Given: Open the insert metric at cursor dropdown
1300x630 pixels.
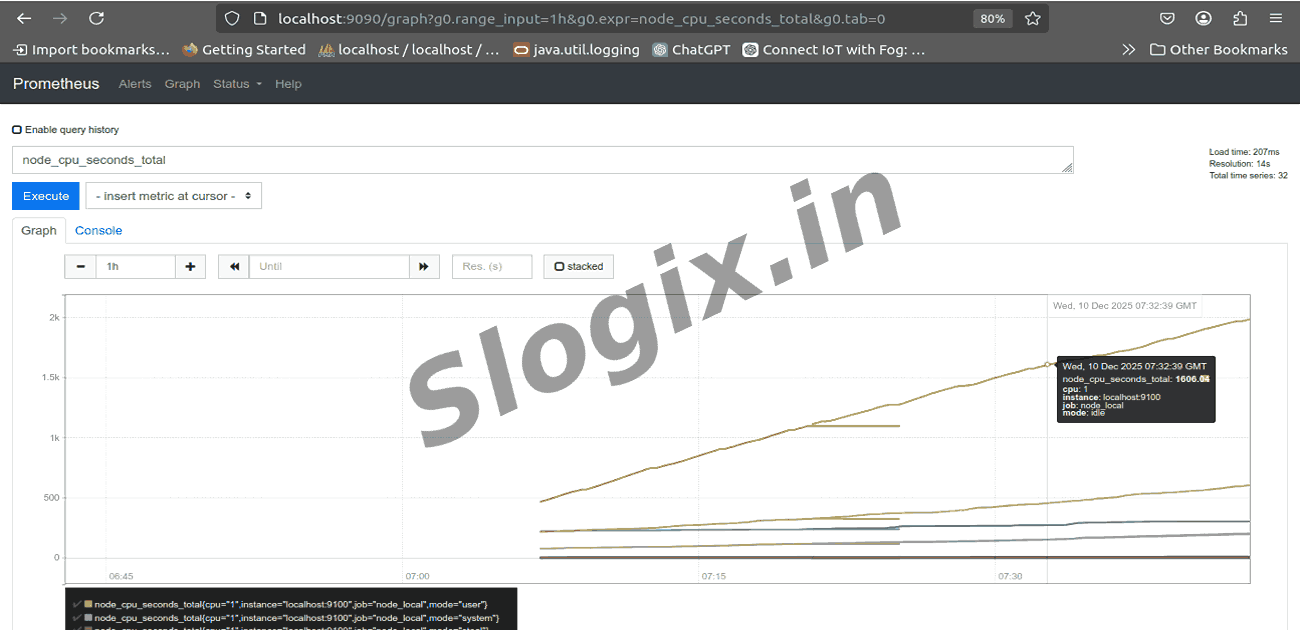Looking at the screenshot, I should click(173, 196).
